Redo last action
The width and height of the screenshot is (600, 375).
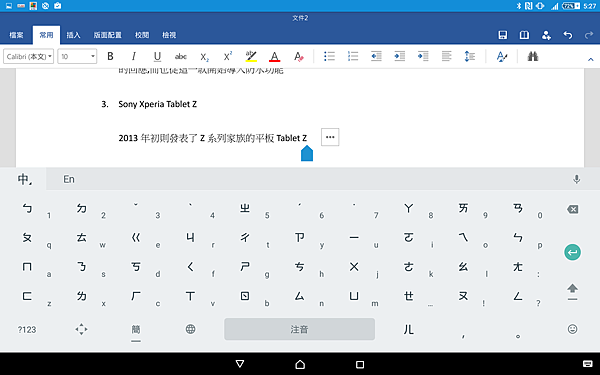tap(589, 35)
